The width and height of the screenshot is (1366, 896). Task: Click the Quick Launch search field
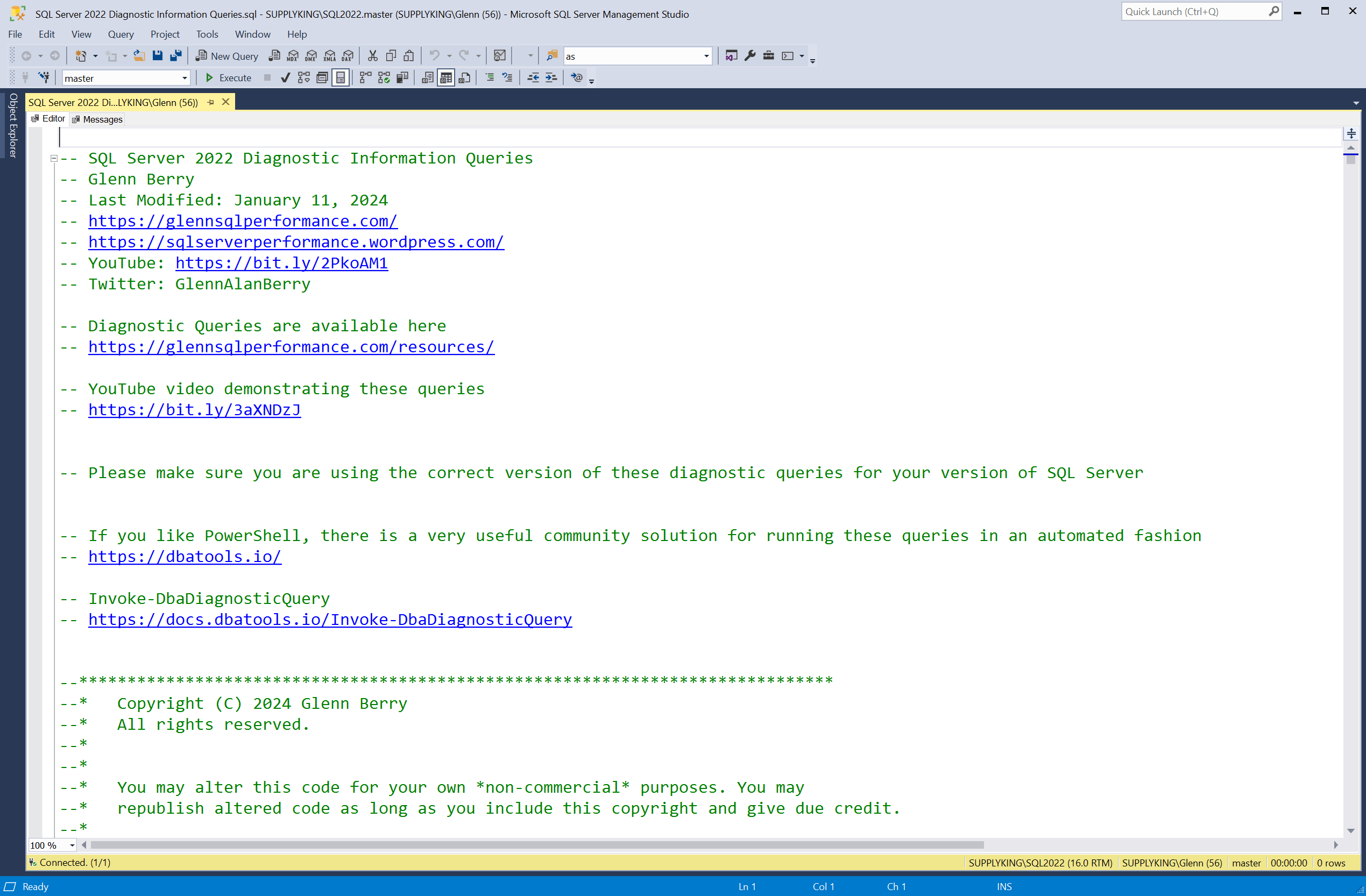1194,11
